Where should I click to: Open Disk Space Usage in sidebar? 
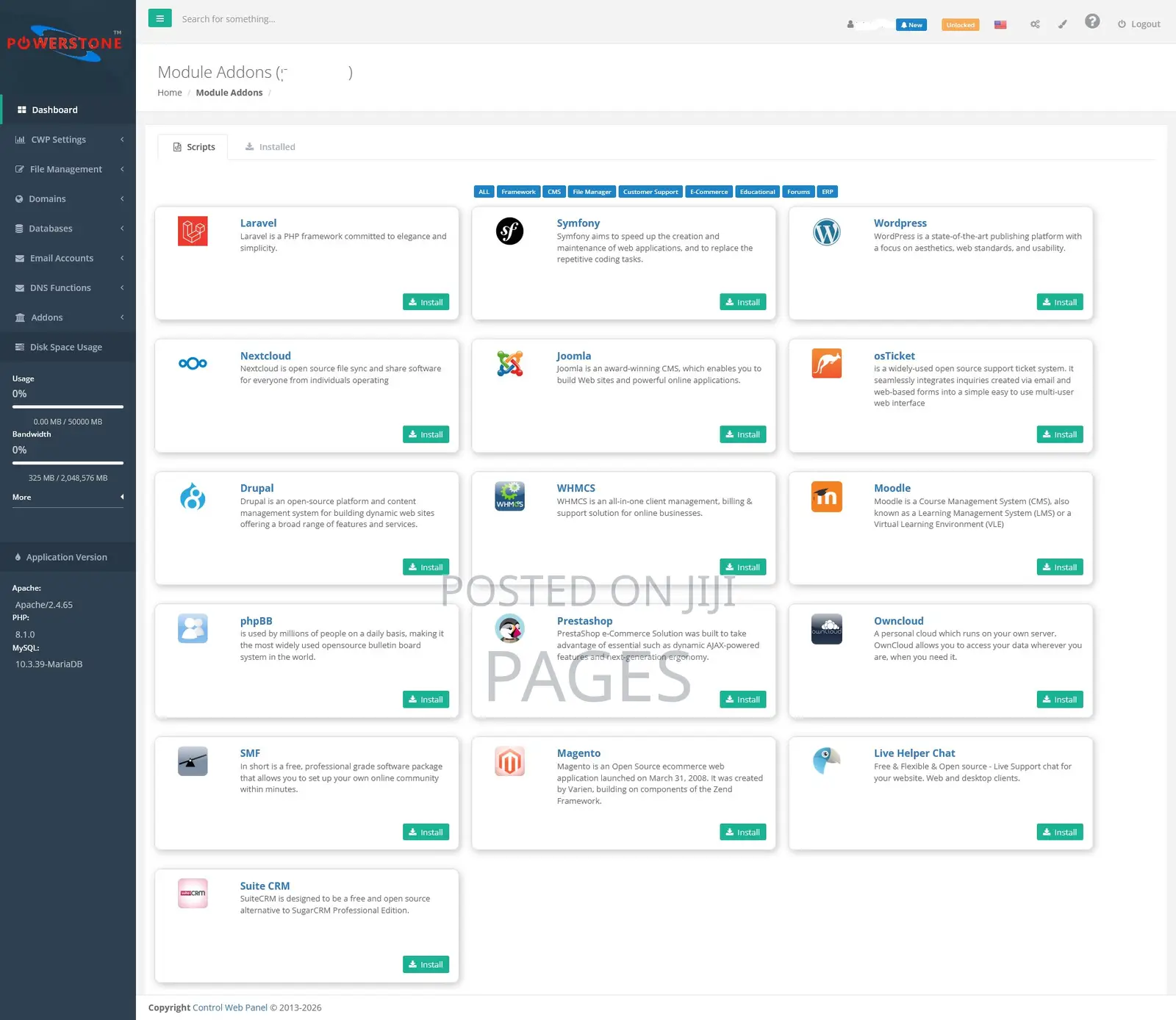(68, 347)
